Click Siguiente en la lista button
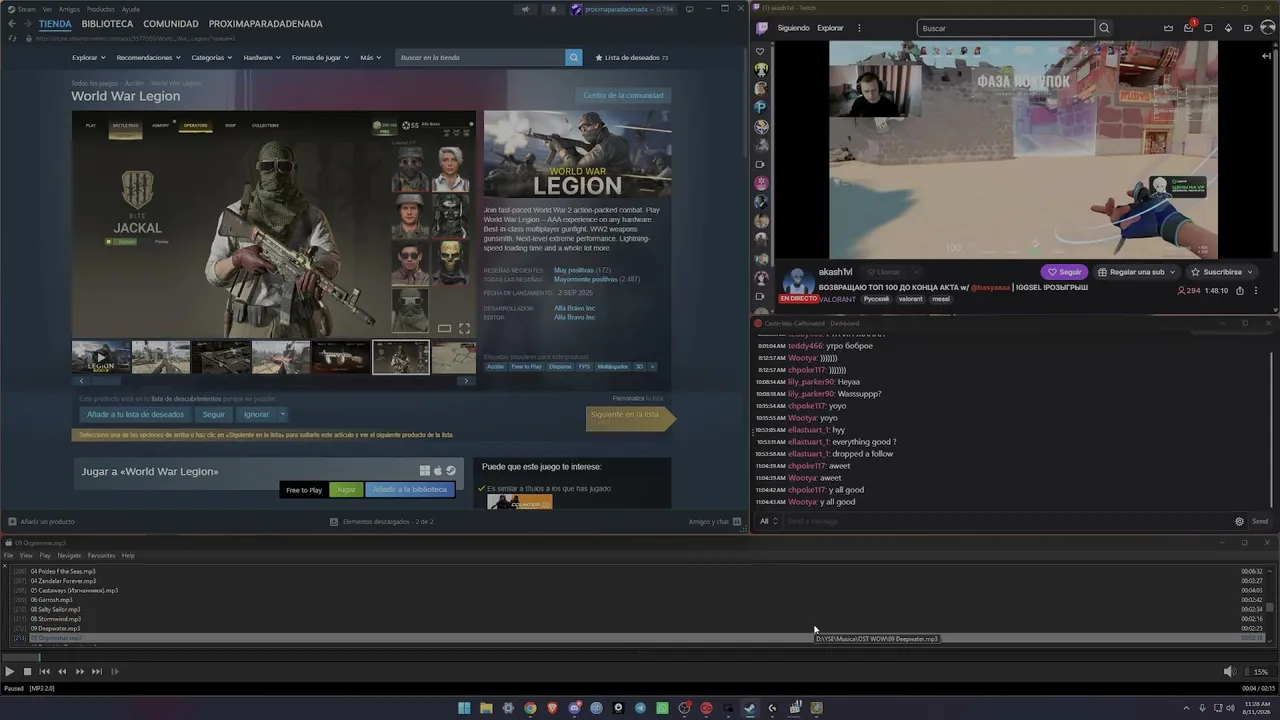The image size is (1280, 720). (x=629, y=418)
